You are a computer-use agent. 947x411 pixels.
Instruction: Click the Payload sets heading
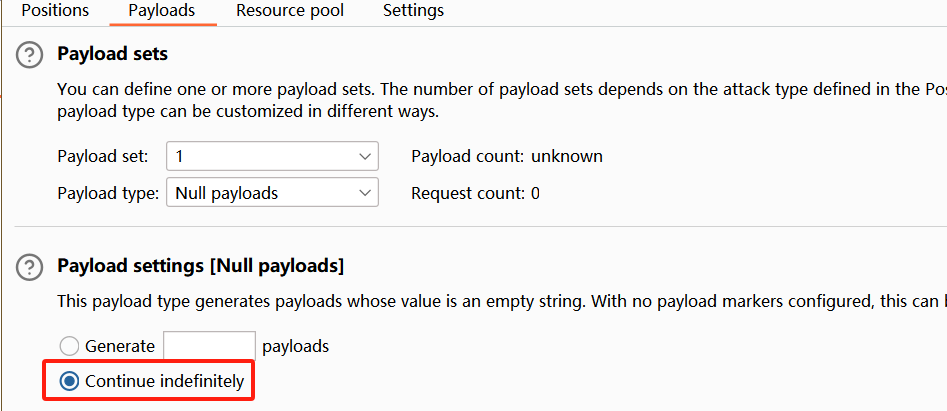113,54
